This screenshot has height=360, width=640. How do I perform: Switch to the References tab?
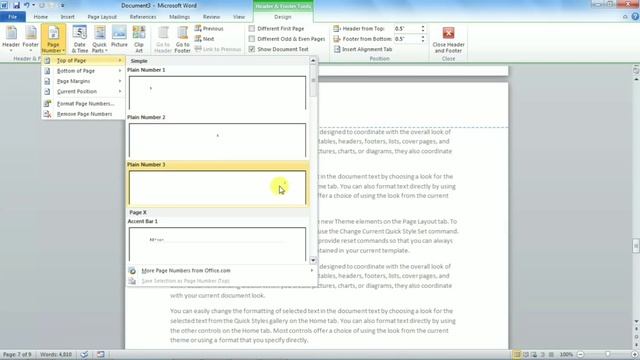(143, 17)
